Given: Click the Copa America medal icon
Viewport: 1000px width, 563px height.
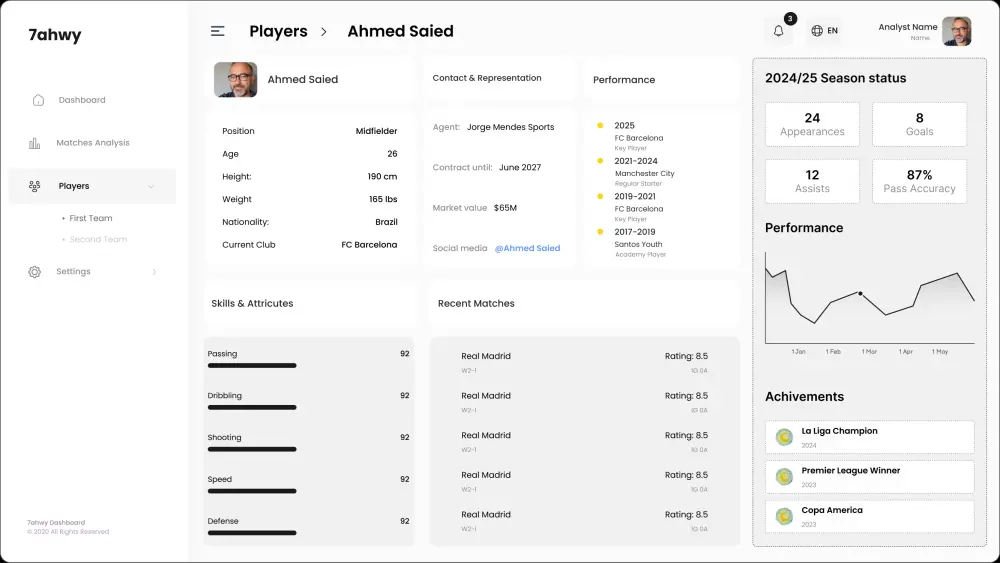Looking at the screenshot, I should (x=784, y=516).
